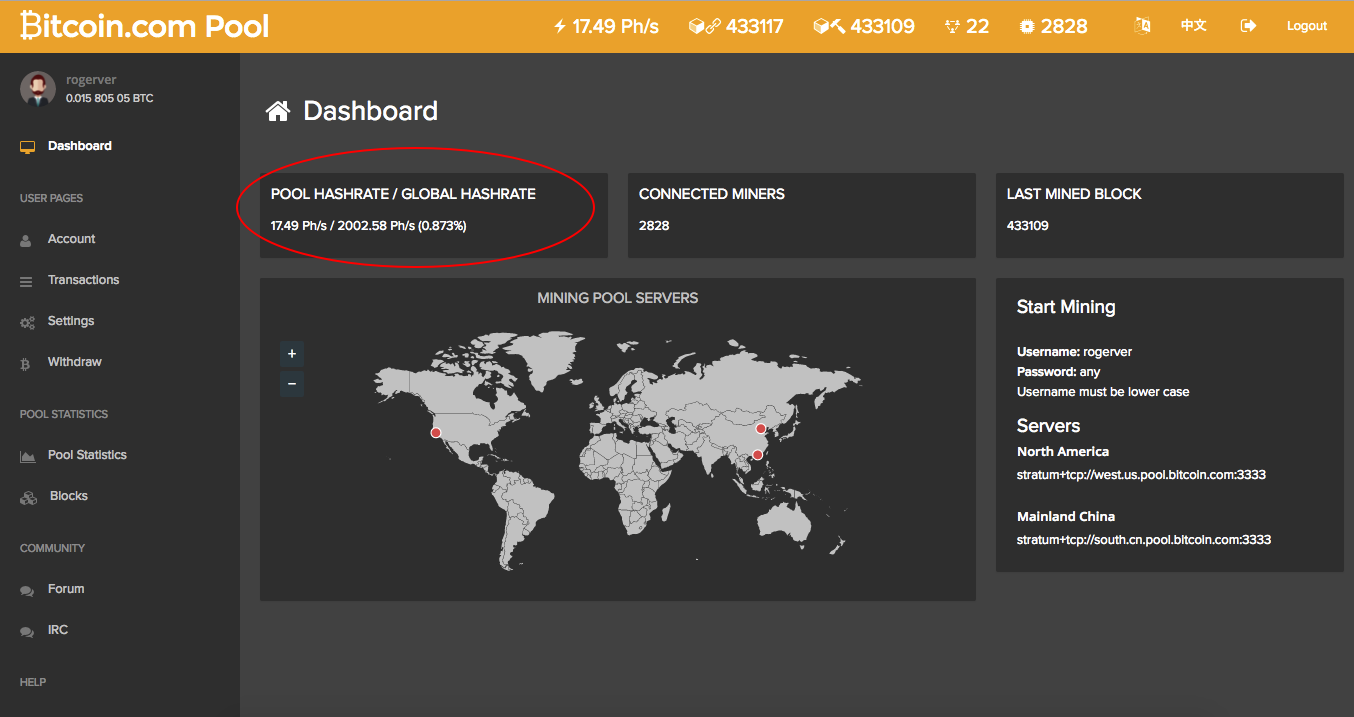
Task: Click the west.us.pool.bitcoin.com stratum address
Action: [1141, 475]
